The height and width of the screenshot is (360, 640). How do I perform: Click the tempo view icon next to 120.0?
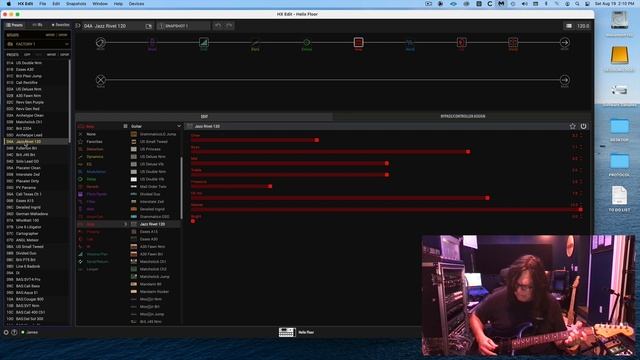(x=569, y=26)
